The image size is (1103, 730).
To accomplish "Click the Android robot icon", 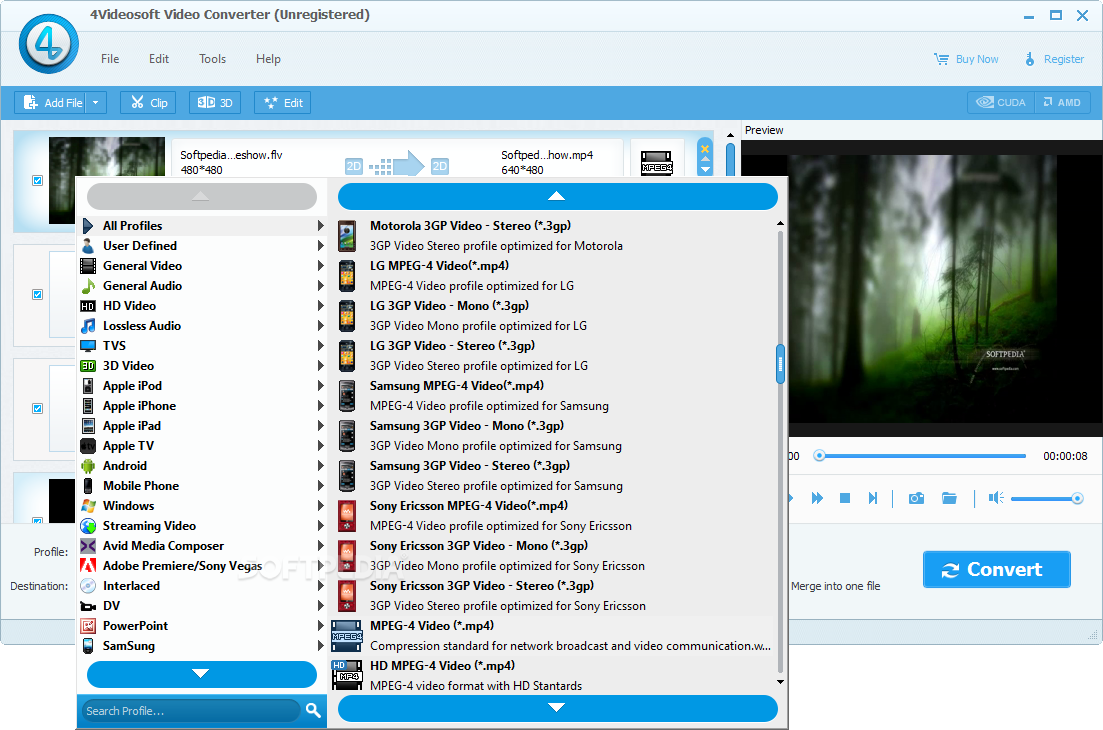I will (x=88, y=466).
